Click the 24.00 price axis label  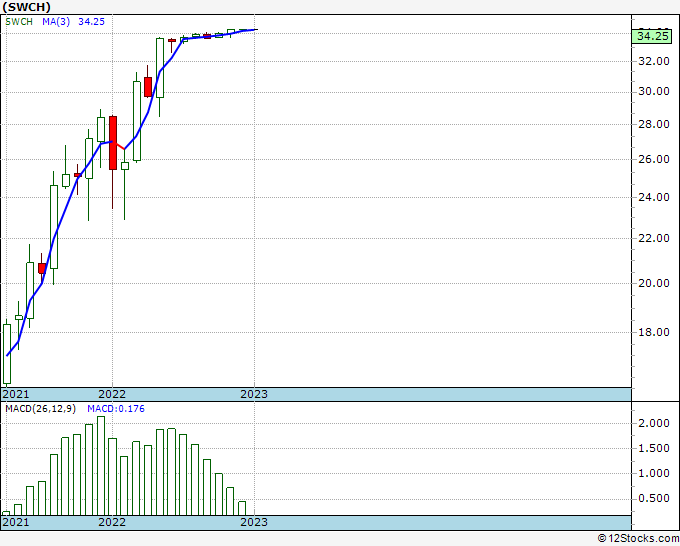tap(654, 197)
